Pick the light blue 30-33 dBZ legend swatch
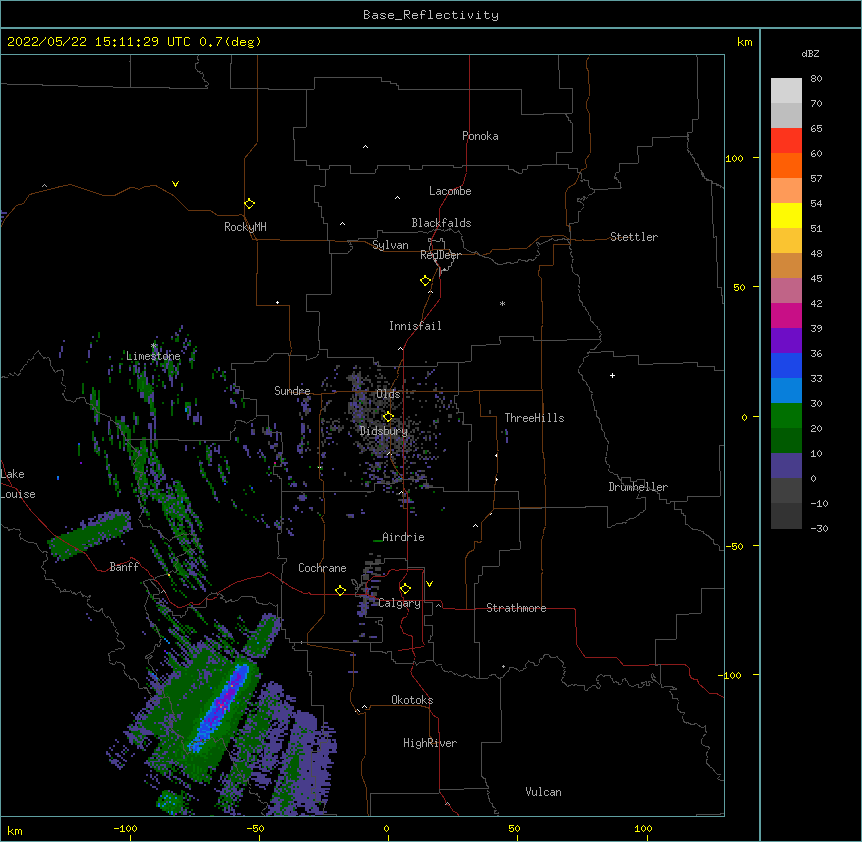862x842 pixels. coord(786,390)
